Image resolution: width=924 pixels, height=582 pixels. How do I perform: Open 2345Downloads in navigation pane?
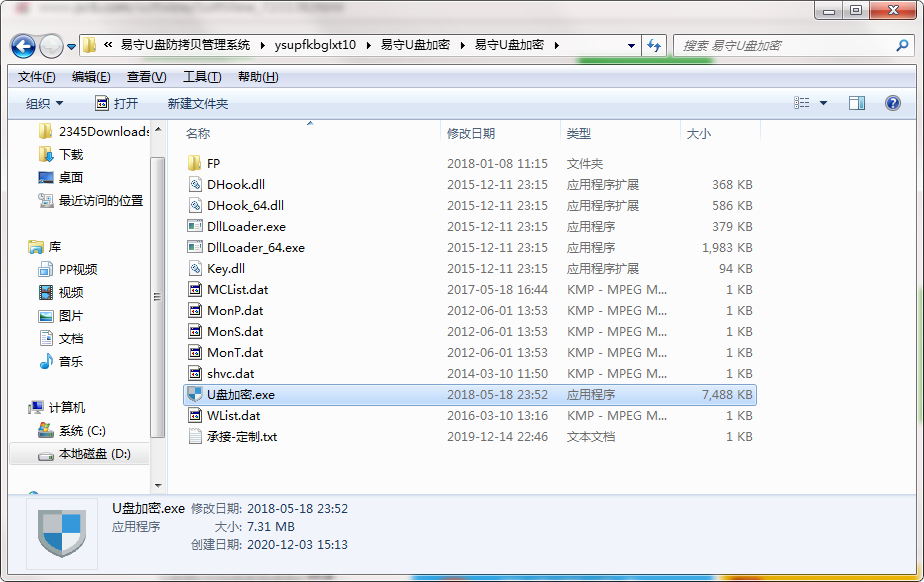(94, 131)
